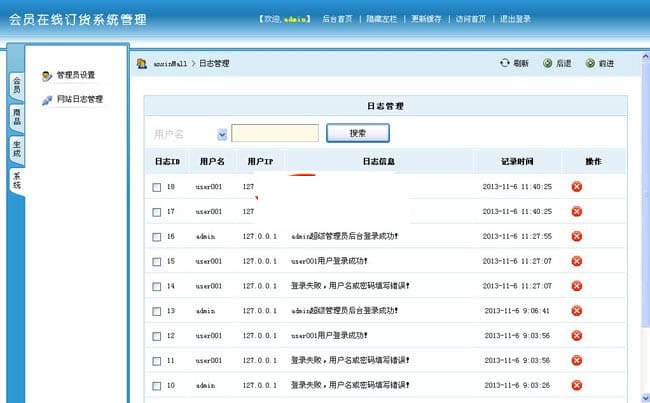
Task: Click the vertical scrollbar up arrow
Action: (x=645, y=57)
